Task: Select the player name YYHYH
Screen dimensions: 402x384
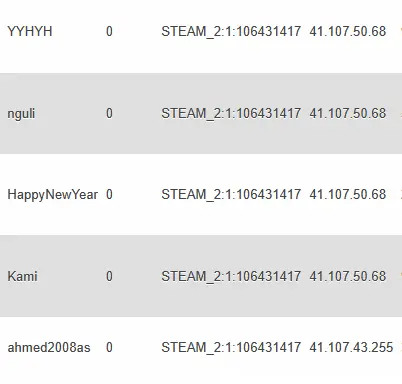Action: [30, 32]
